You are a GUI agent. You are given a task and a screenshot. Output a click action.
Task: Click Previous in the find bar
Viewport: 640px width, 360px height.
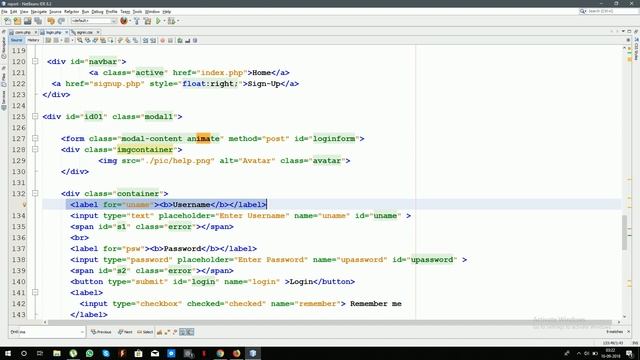click(101, 332)
